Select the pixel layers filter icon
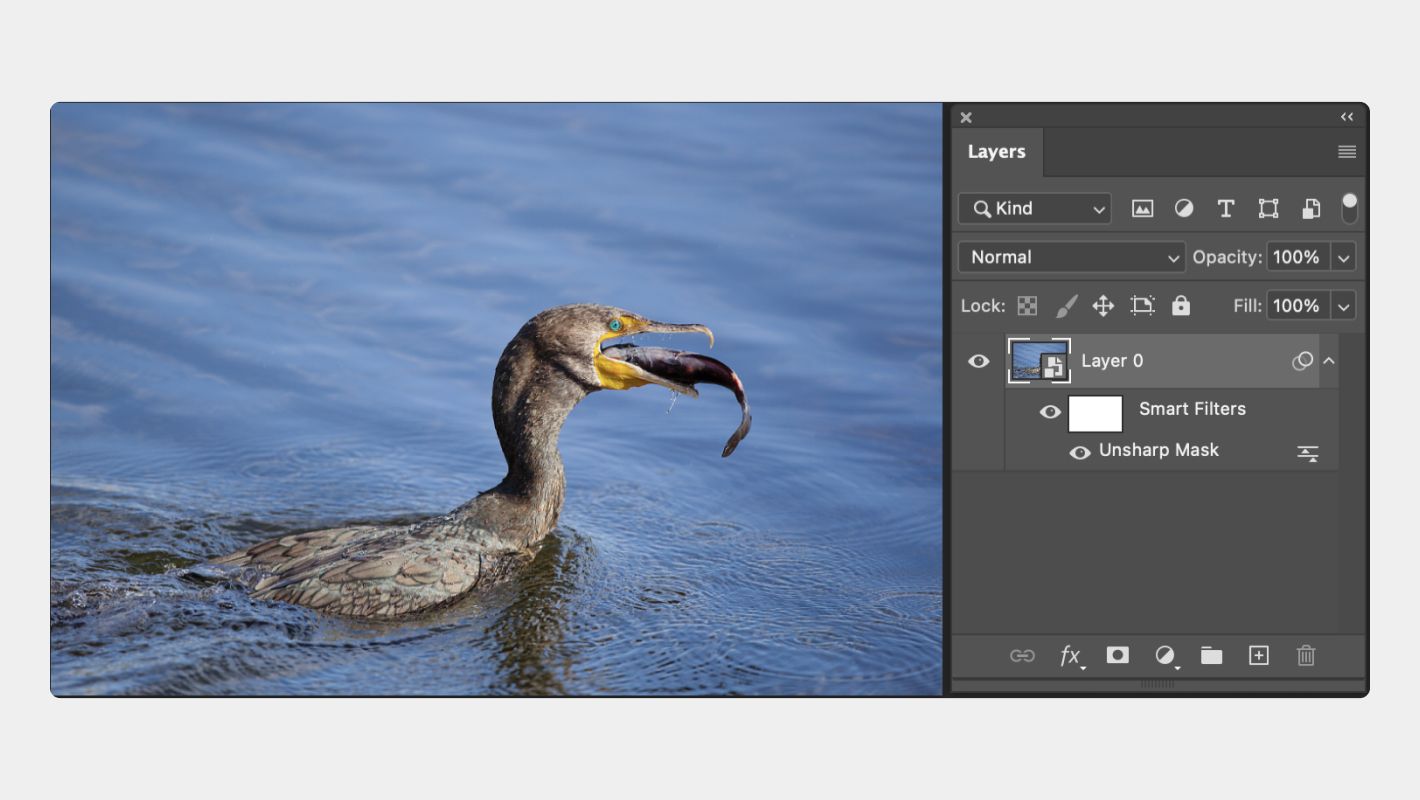1420x800 pixels. click(x=1142, y=208)
